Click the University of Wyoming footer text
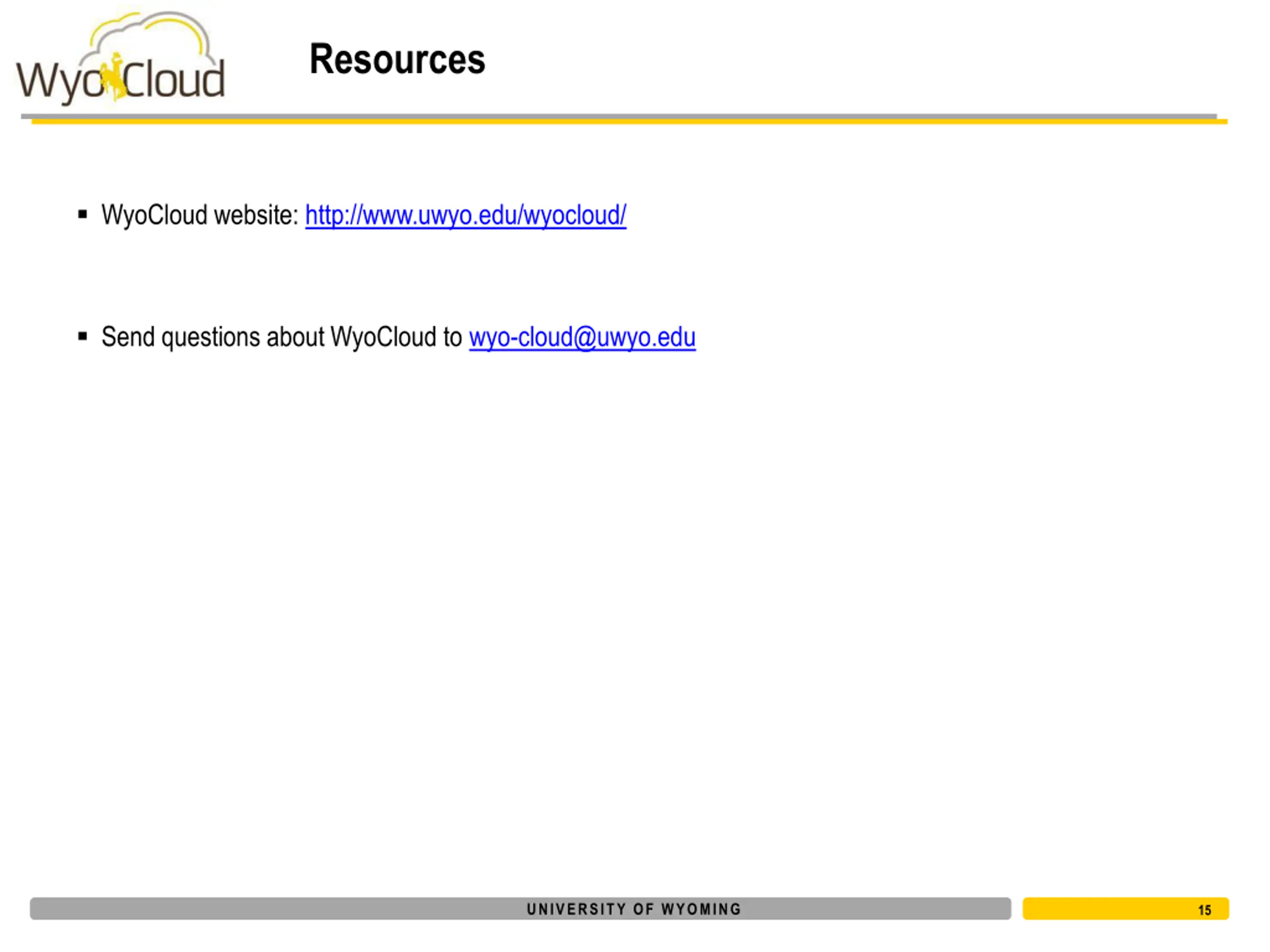The height and width of the screenshot is (952, 1270). pyautogui.click(x=634, y=909)
